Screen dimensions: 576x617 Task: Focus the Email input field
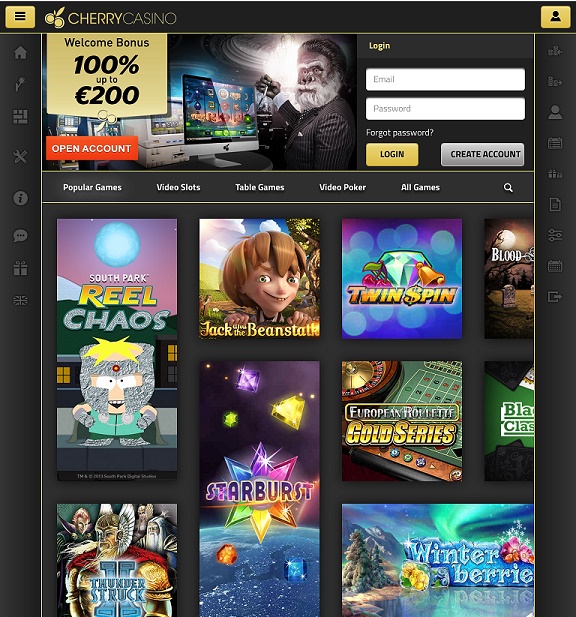(445, 79)
